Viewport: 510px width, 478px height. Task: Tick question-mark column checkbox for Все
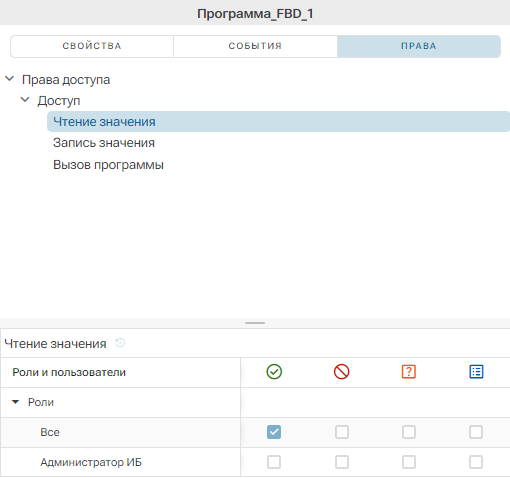click(x=409, y=432)
